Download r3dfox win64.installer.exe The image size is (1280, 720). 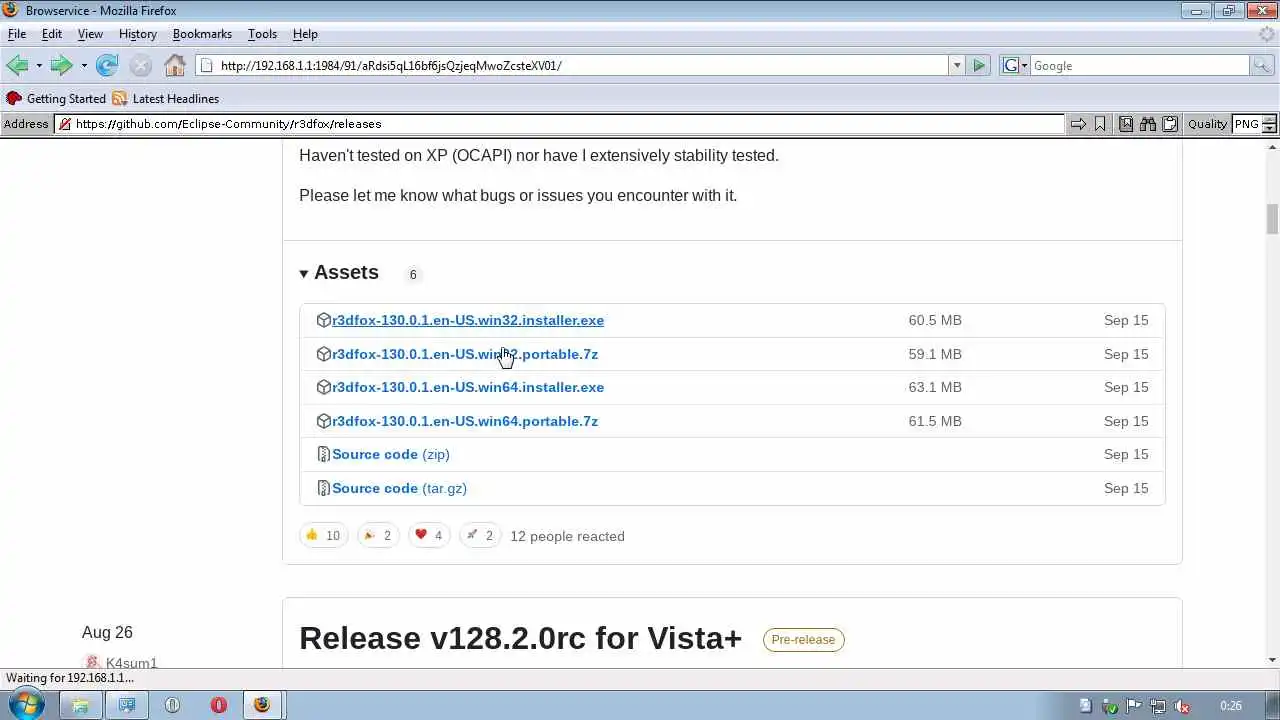click(x=468, y=387)
